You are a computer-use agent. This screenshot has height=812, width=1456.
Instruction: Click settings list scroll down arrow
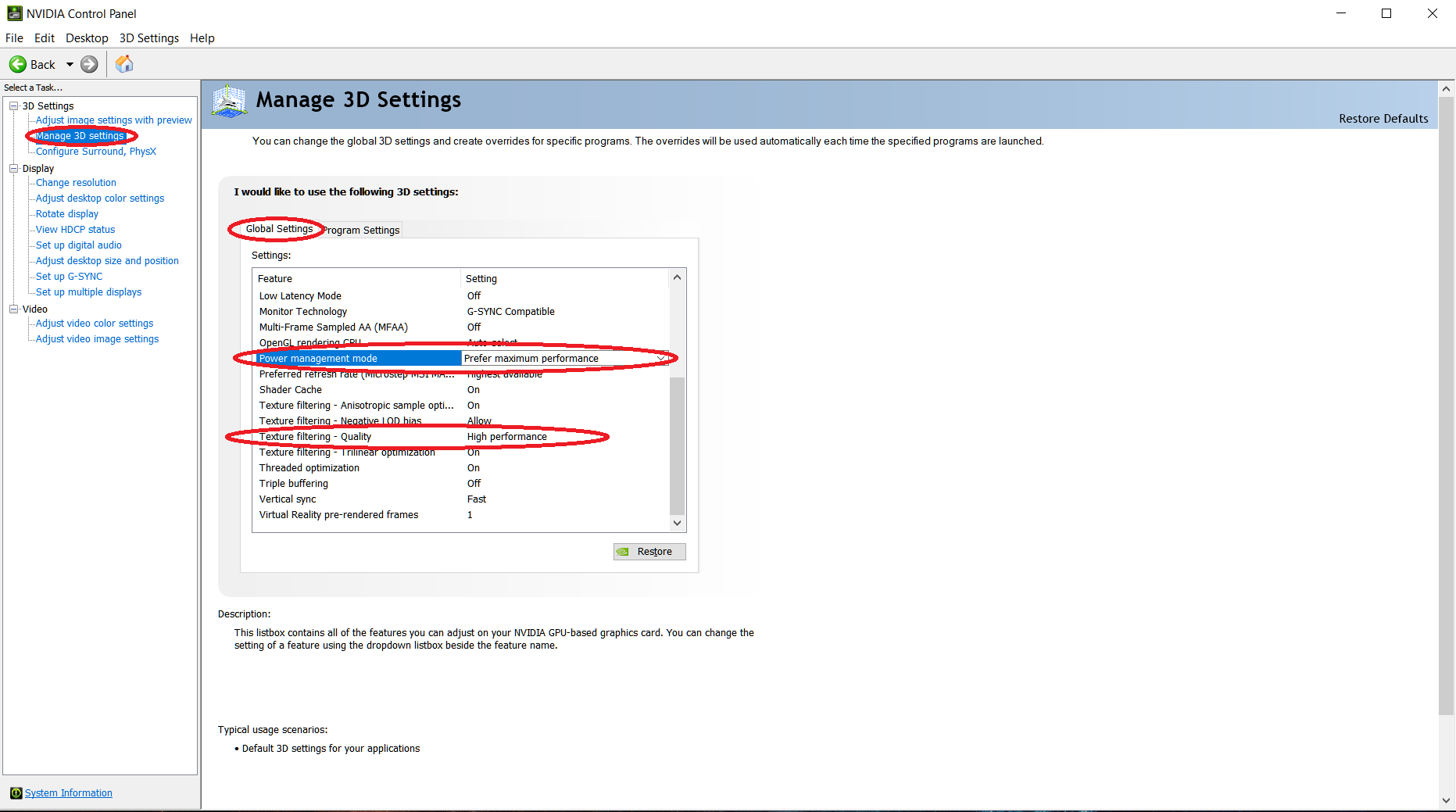(678, 524)
